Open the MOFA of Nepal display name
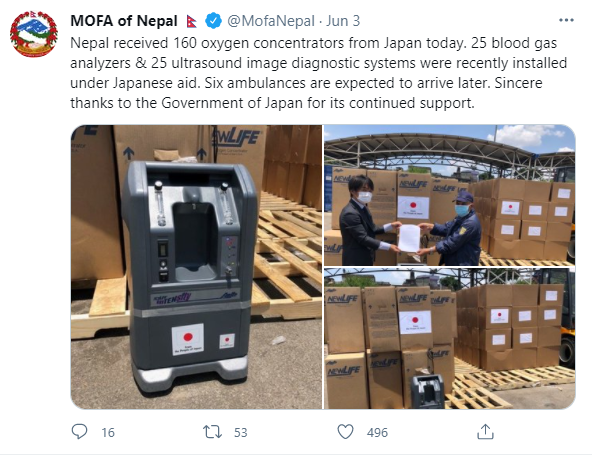The image size is (592, 455). (124, 21)
